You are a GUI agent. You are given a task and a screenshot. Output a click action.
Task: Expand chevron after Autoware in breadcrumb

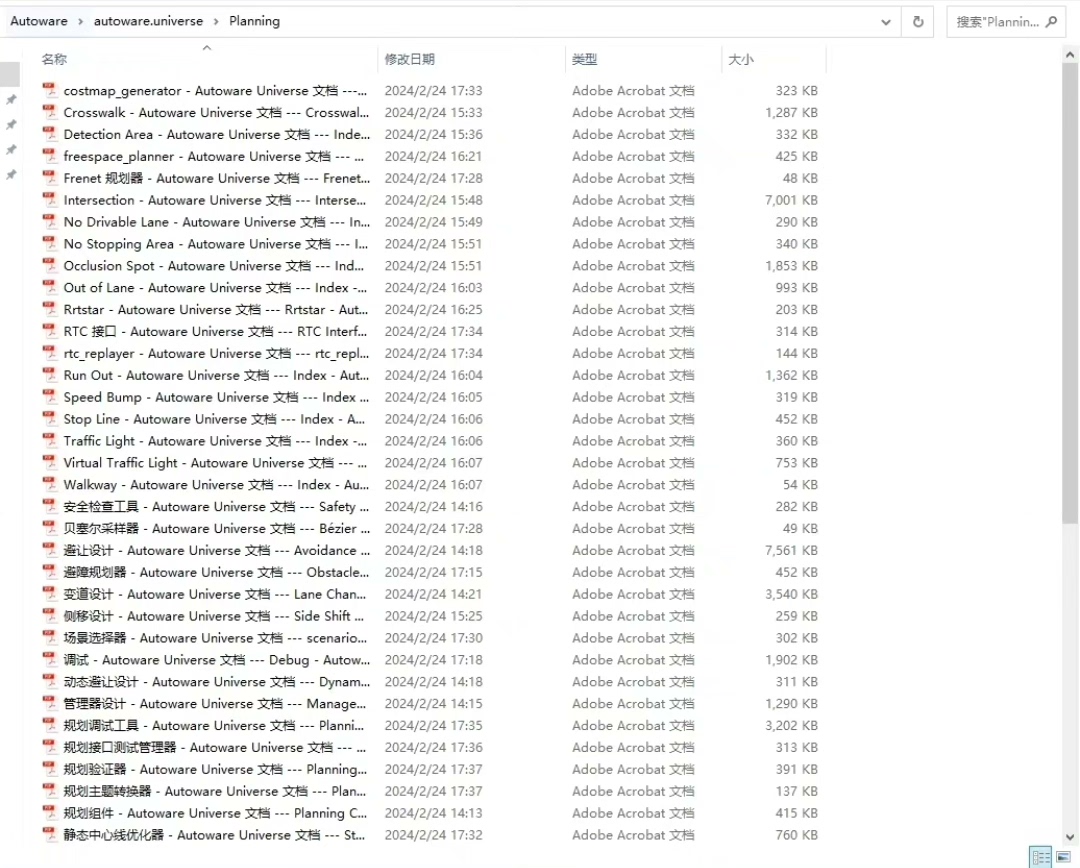(81, 21)
